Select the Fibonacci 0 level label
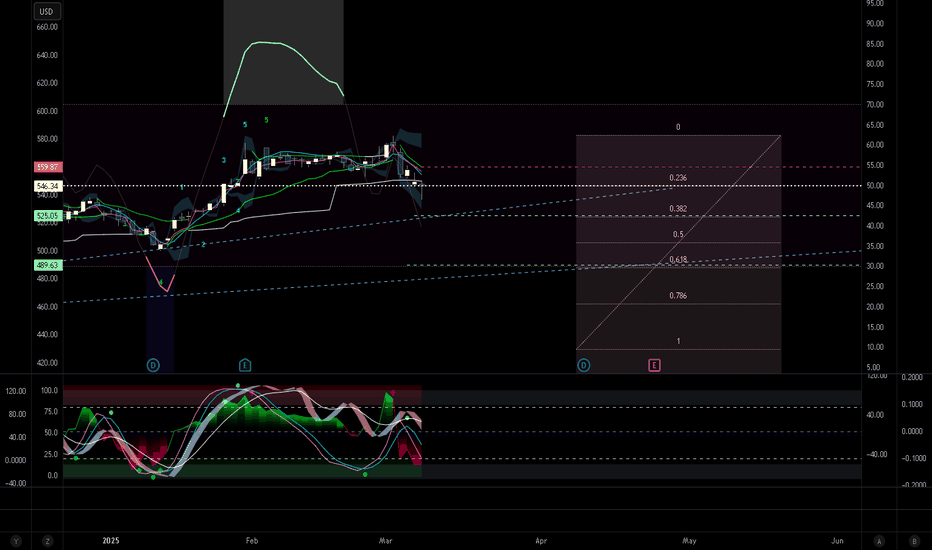 (x=678, y=127)
